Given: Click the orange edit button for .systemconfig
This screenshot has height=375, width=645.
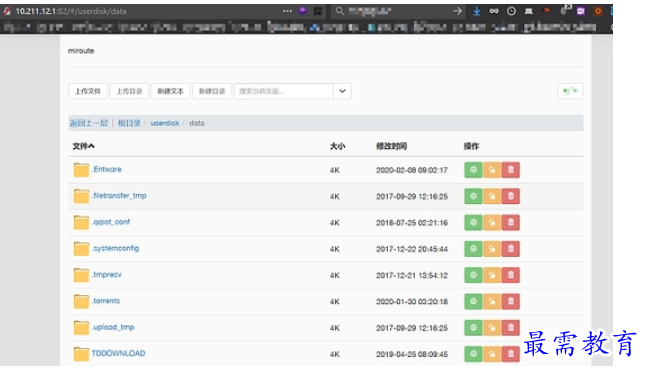Looking at the screenshot, I should click(x=492, y=249).
